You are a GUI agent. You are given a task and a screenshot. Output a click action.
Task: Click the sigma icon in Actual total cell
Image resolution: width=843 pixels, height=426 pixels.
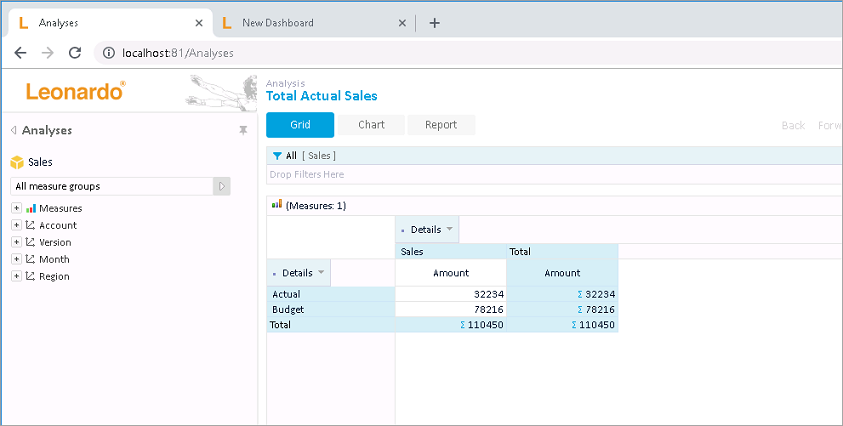[579, 294]
